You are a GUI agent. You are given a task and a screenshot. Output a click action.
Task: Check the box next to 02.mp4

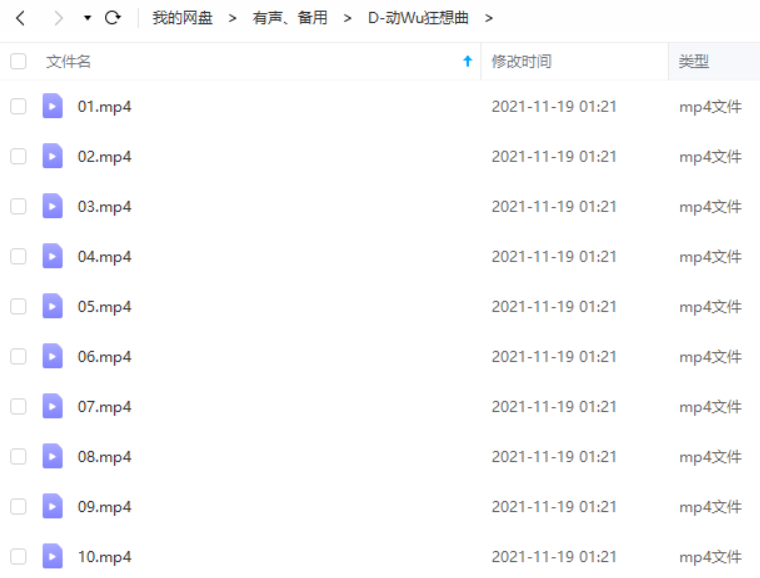[18, 156]
